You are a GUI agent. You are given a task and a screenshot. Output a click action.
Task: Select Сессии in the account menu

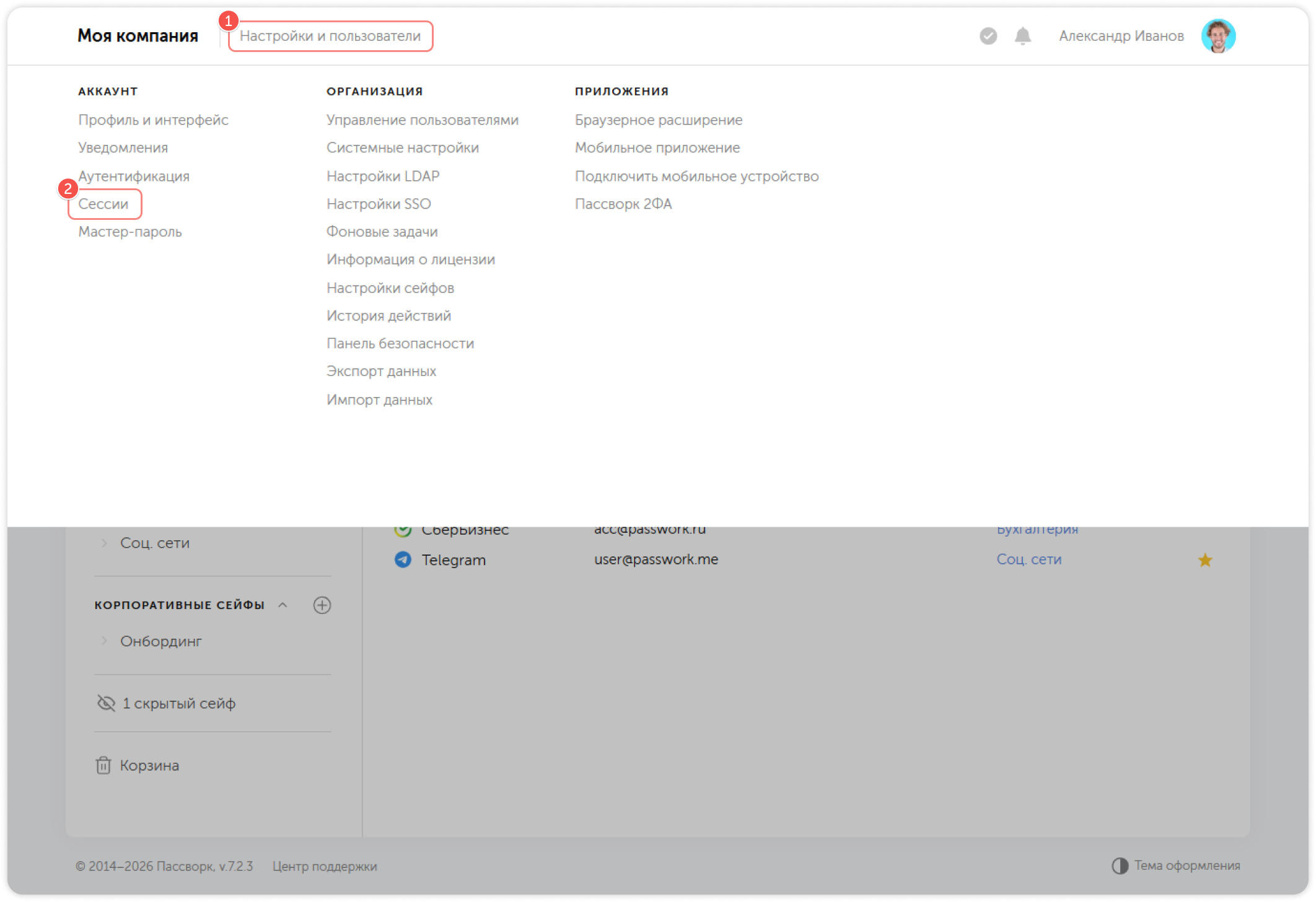tap(103, 204)
